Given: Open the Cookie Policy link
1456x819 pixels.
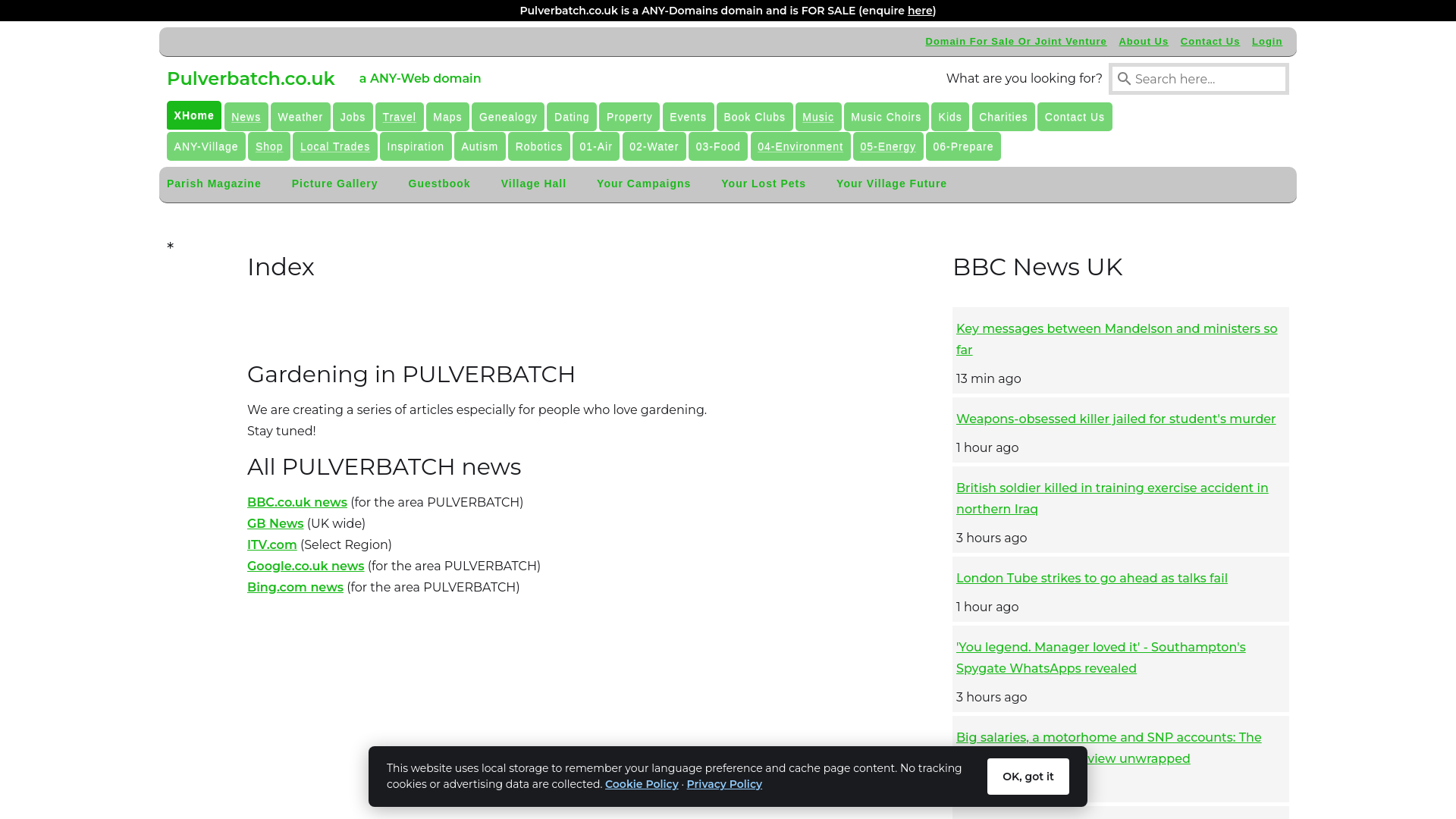Looking at the screenshot, I should tap(642, 784).
